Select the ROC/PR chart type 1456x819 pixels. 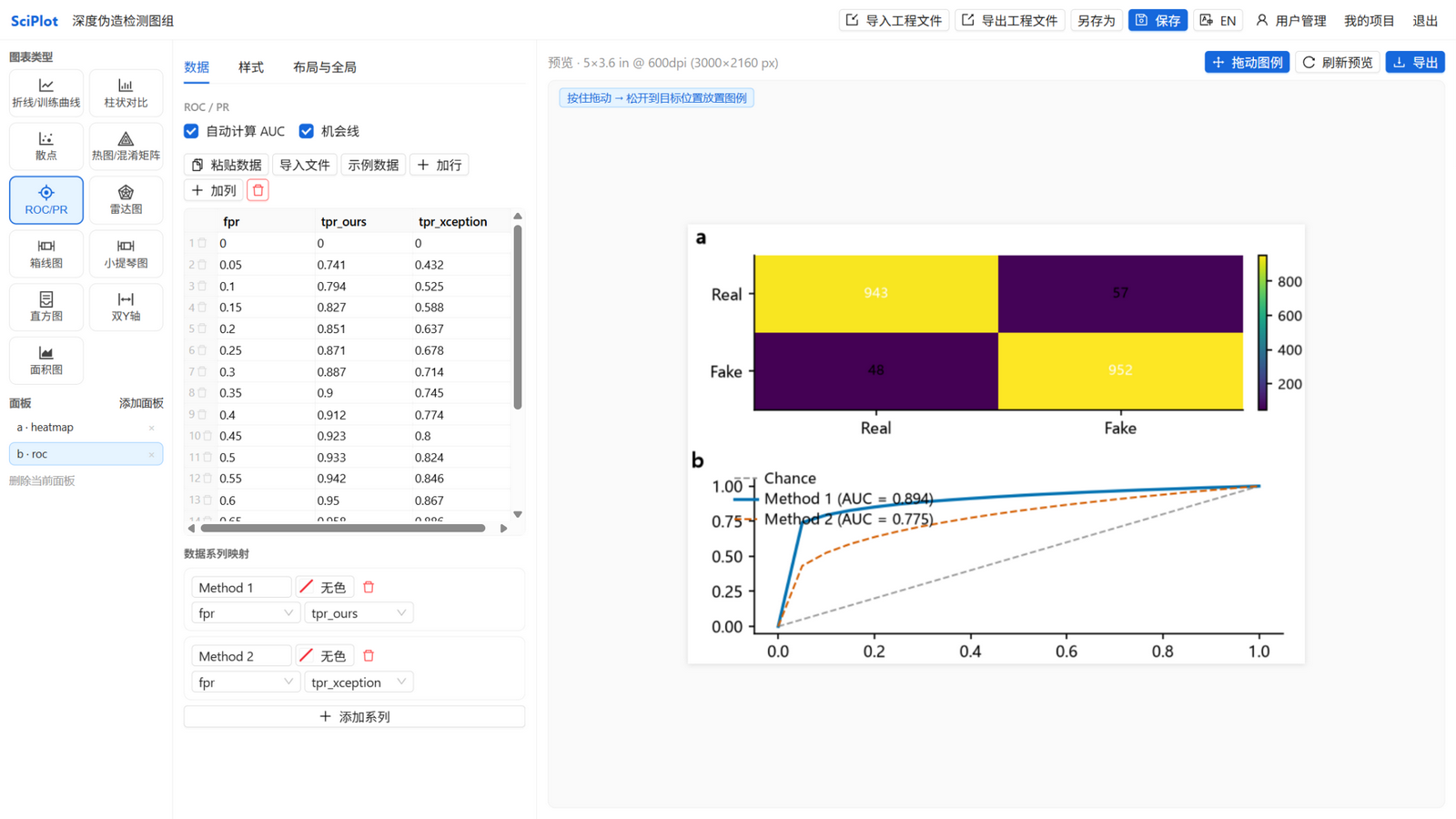(46, 199)
